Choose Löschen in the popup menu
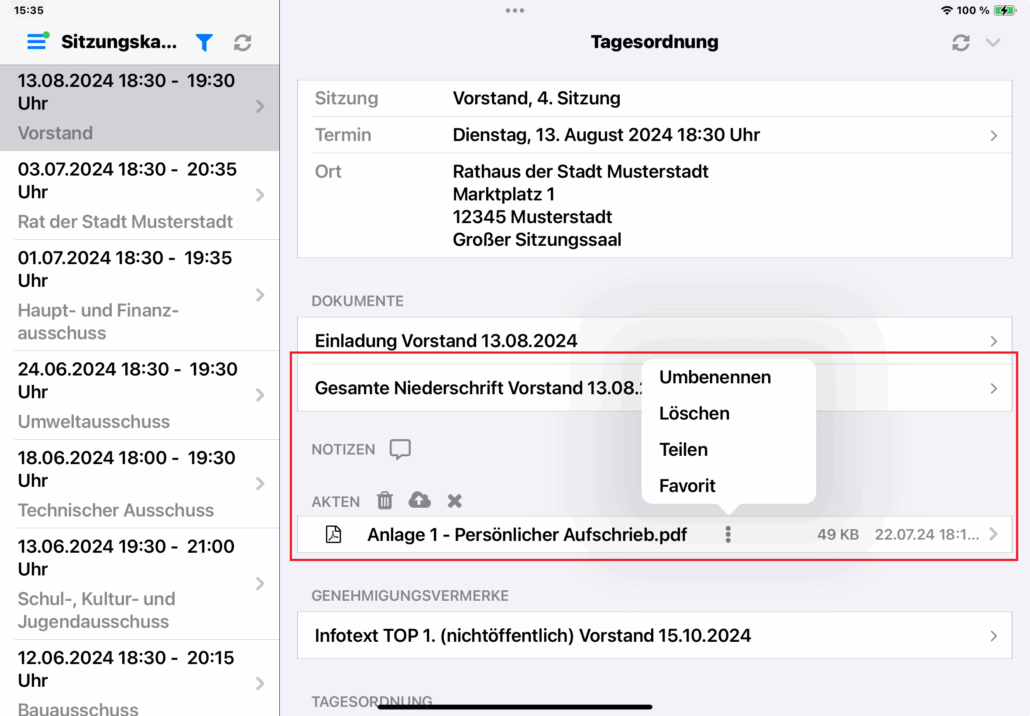Image resolution: width=1030 pixels, height=716 pixels. pos(694,413)
